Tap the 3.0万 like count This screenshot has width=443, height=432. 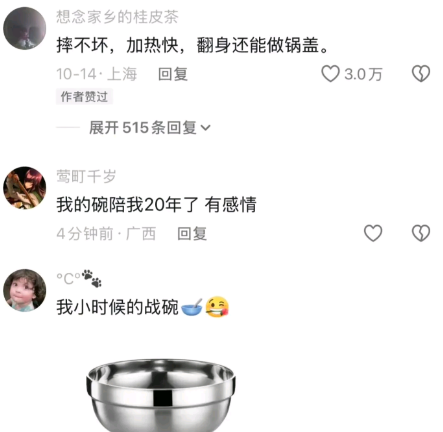point(363,74)
